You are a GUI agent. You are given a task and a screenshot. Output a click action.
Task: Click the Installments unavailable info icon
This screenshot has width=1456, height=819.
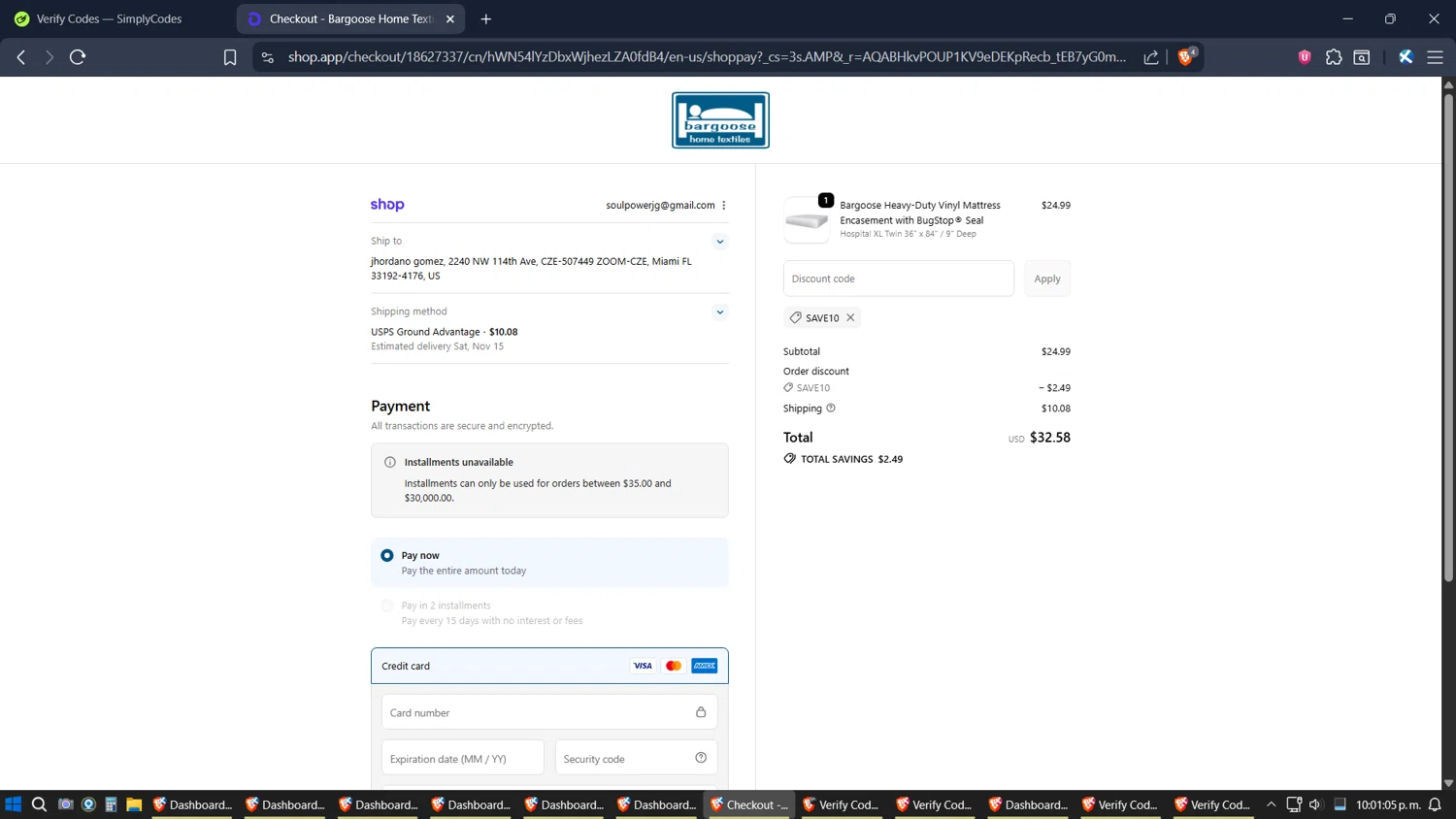[x=390, y=462]
